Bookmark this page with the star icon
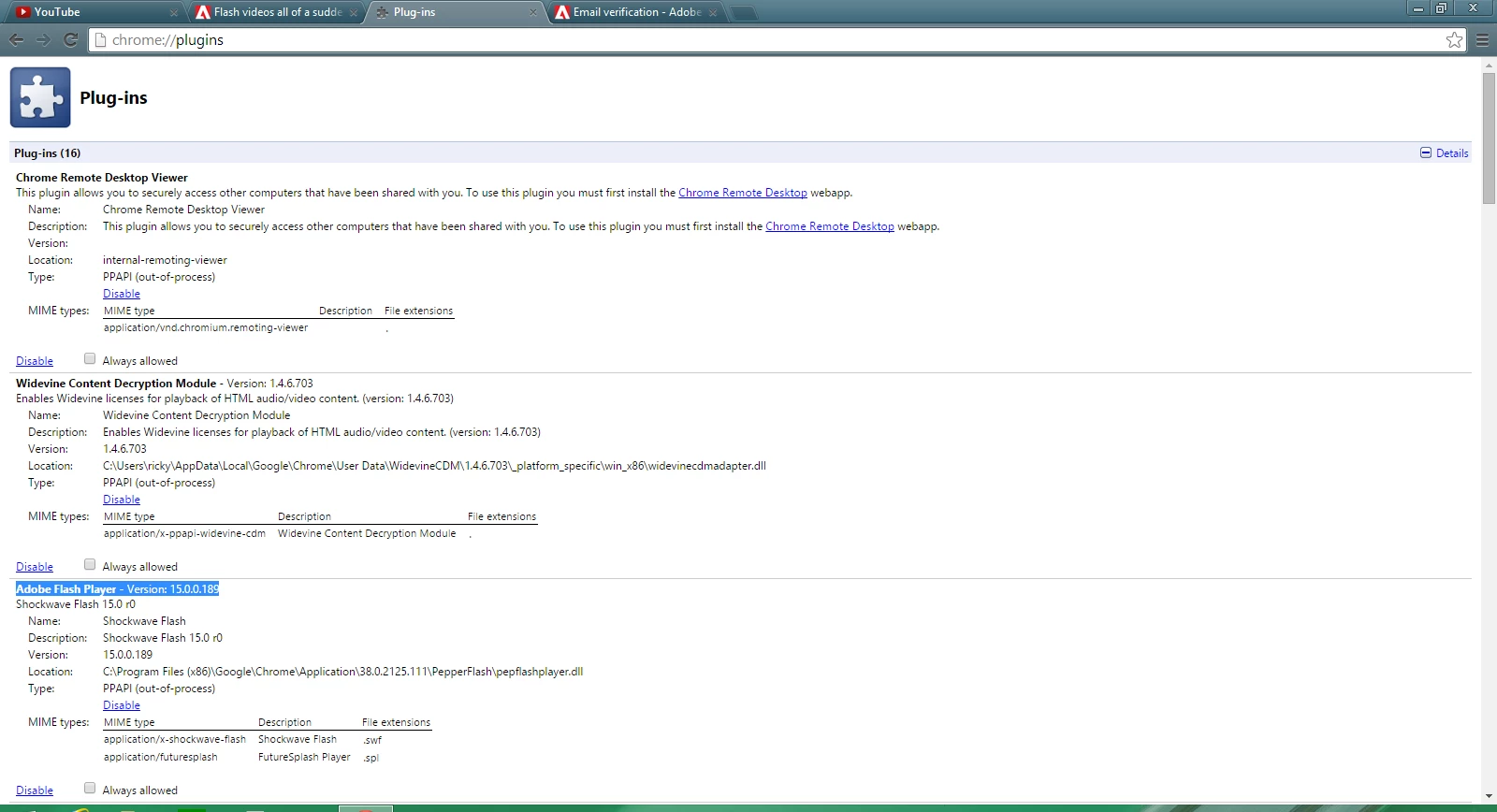The image size is (1497, 812). point(1454,39)
